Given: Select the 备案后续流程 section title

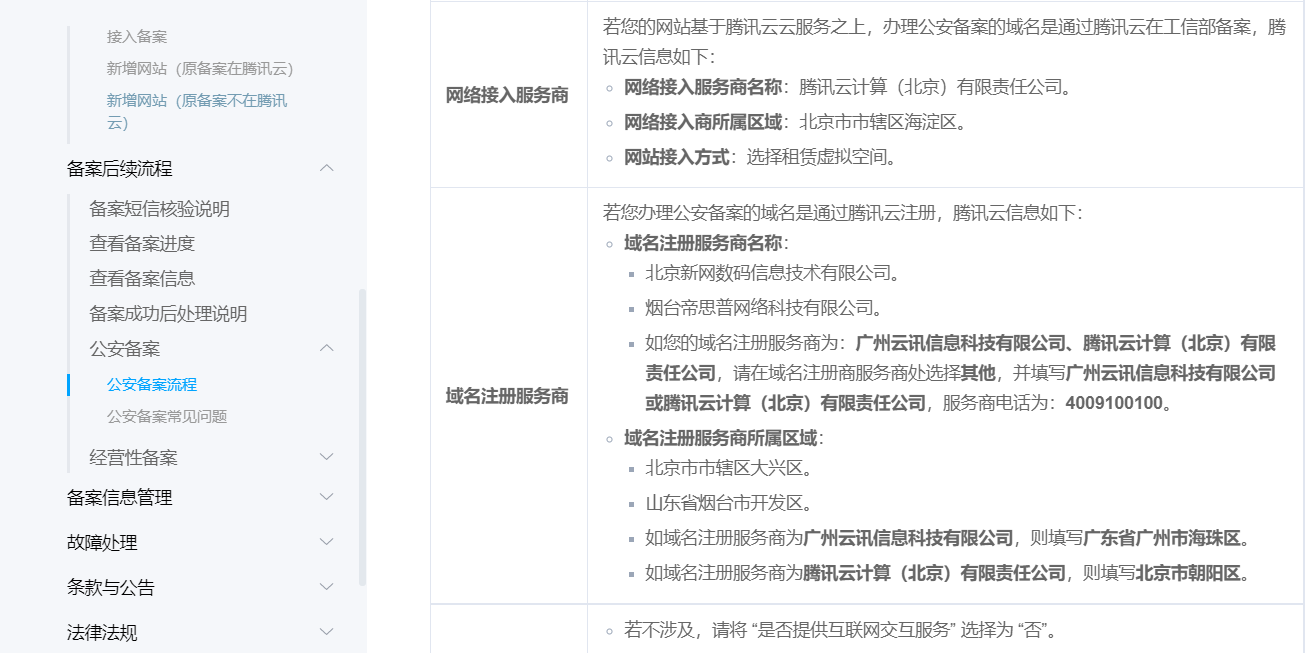Looking at the screenshot, I should click(x=120, y=169).
